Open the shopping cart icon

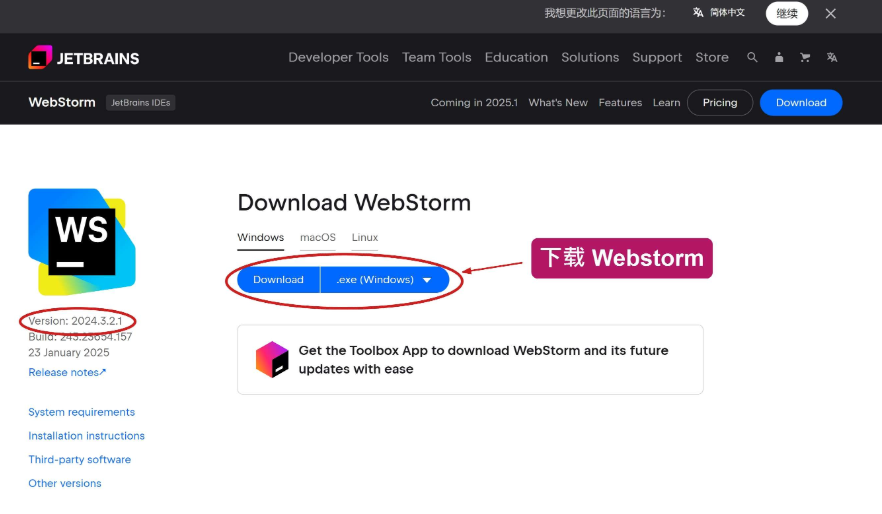(x=805, y=57)
